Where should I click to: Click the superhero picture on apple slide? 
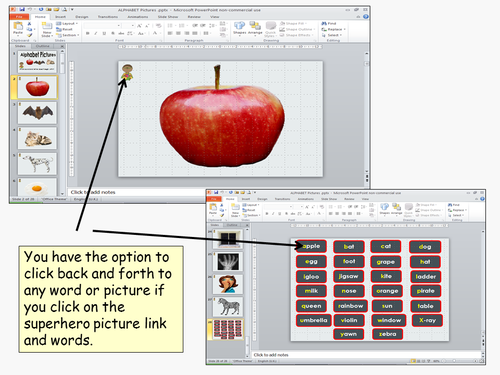point(127,73)
